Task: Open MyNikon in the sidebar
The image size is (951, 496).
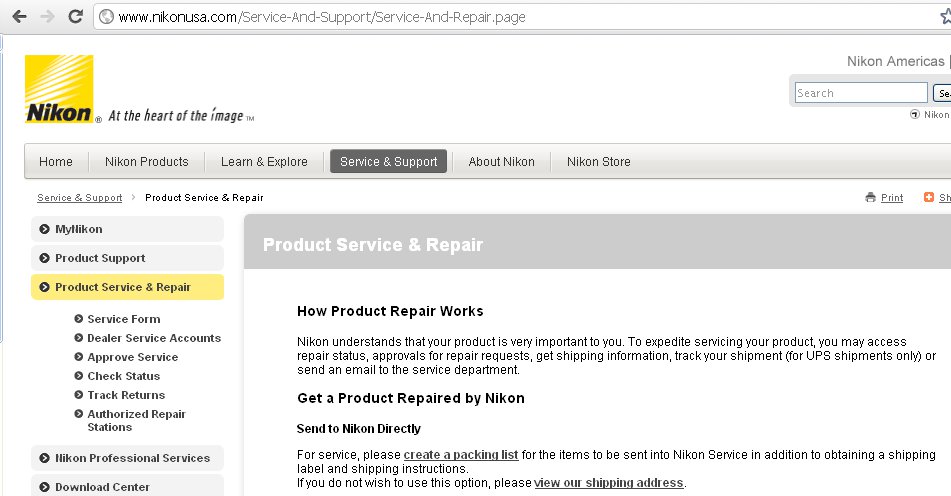Action: (x=127, y=229)
